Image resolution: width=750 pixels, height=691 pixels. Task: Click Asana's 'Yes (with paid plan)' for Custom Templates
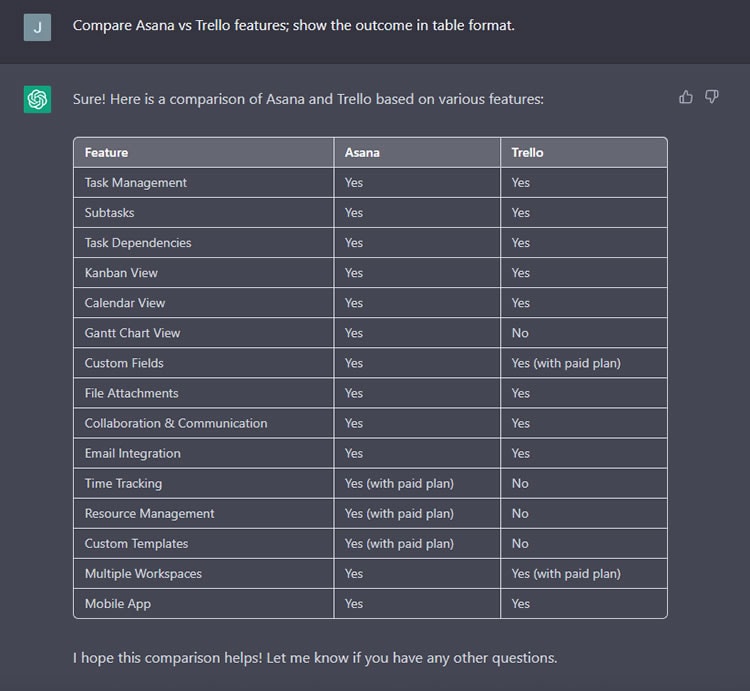pos(399,544)
